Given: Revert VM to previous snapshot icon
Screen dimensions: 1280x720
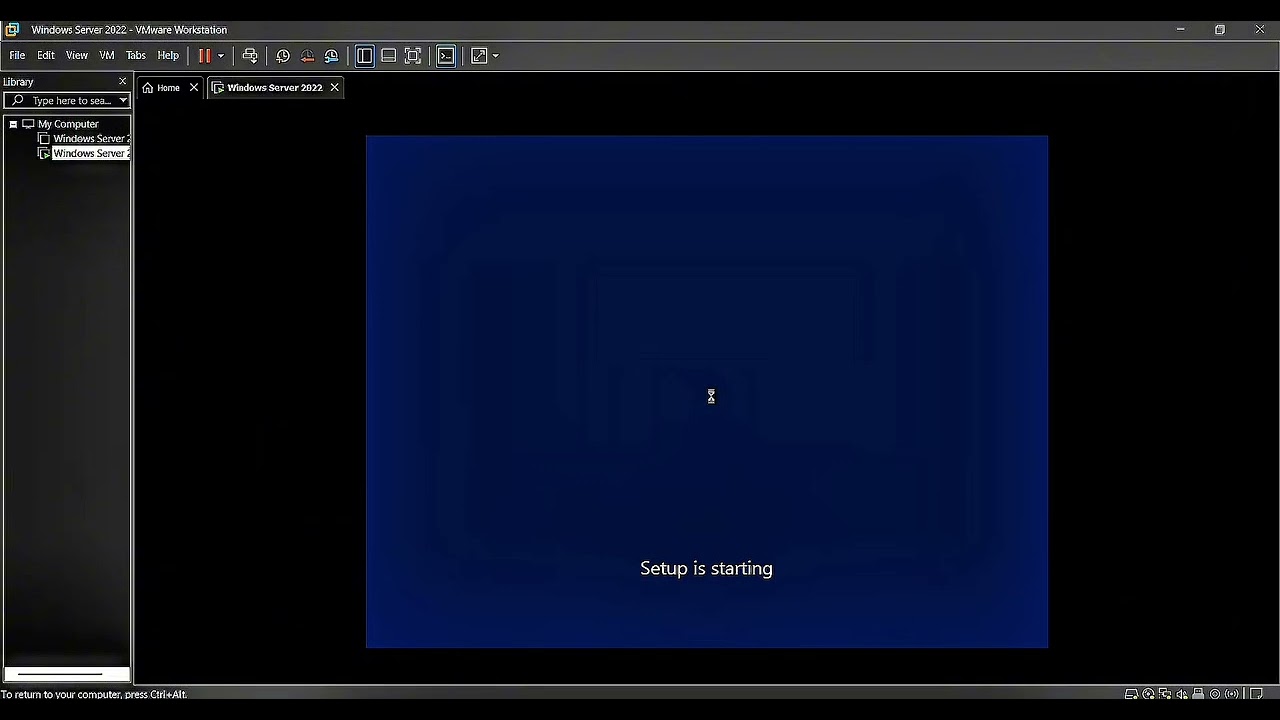Looking at the screenshot, I should click(x=307, y=56).
